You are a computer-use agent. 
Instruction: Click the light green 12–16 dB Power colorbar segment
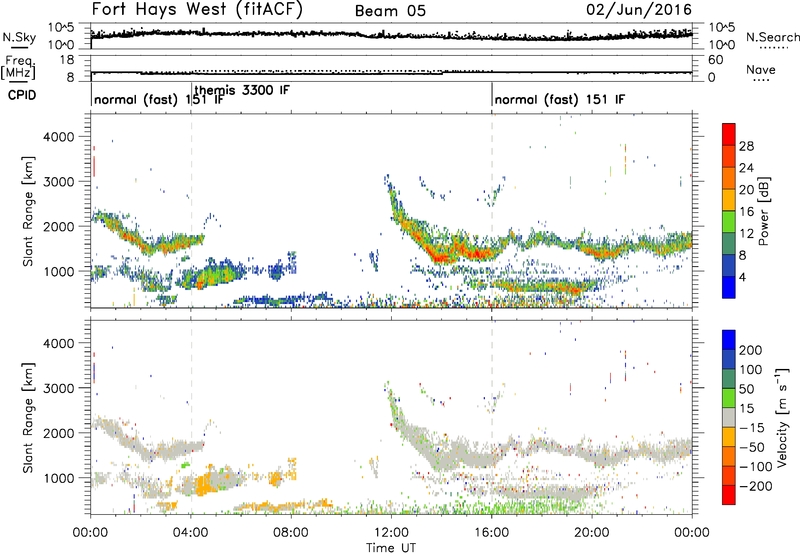click(729, 222)
